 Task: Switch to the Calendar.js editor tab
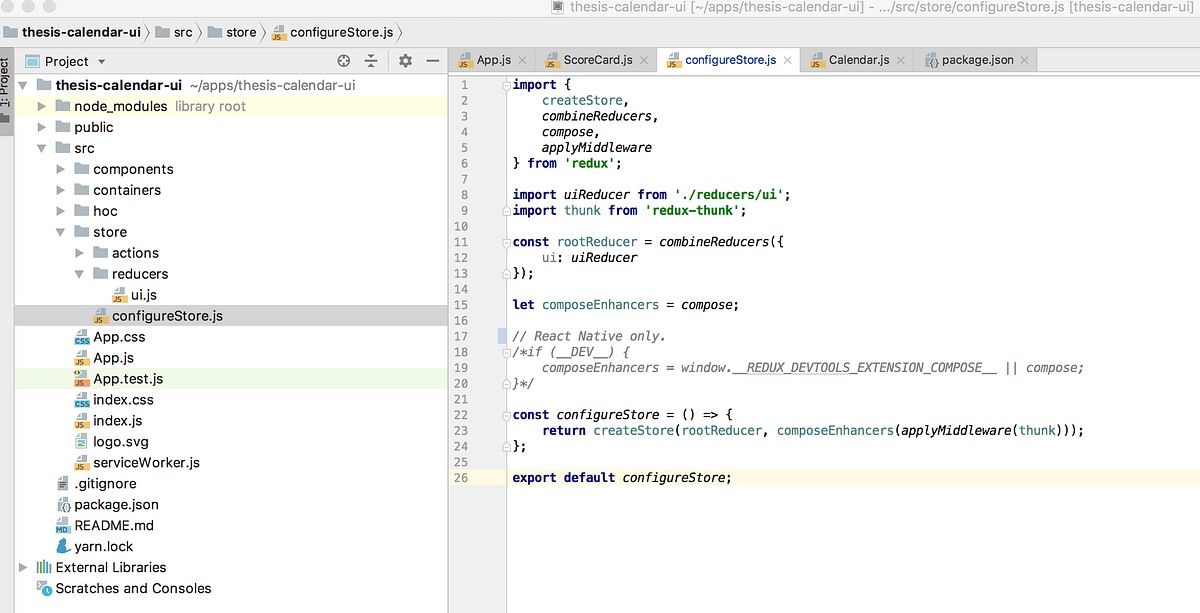[856, 59]
